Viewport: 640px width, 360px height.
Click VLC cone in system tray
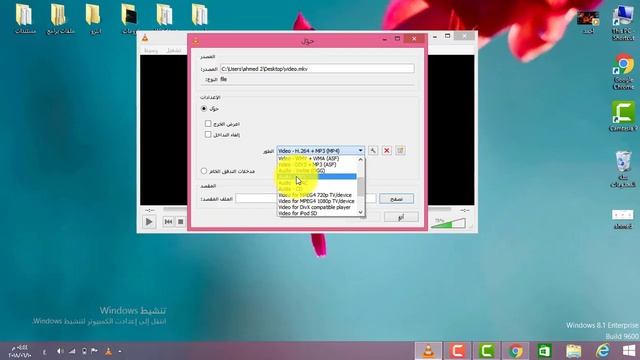coord(108,351)
